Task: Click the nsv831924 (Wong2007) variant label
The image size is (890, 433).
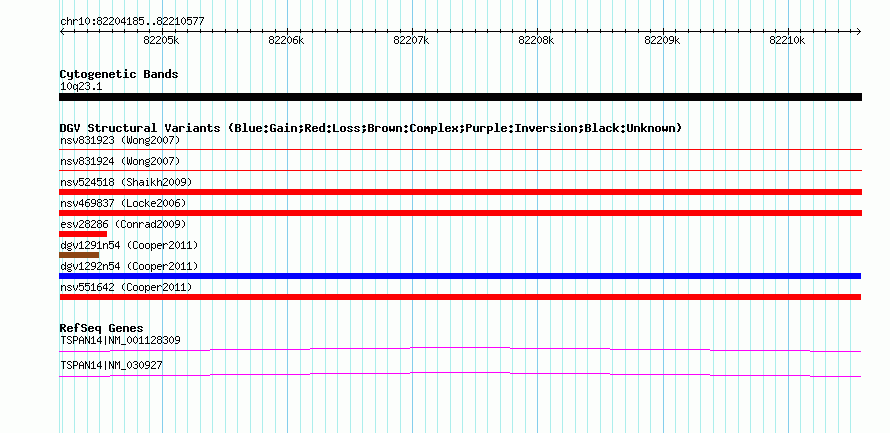Action: 120,161
